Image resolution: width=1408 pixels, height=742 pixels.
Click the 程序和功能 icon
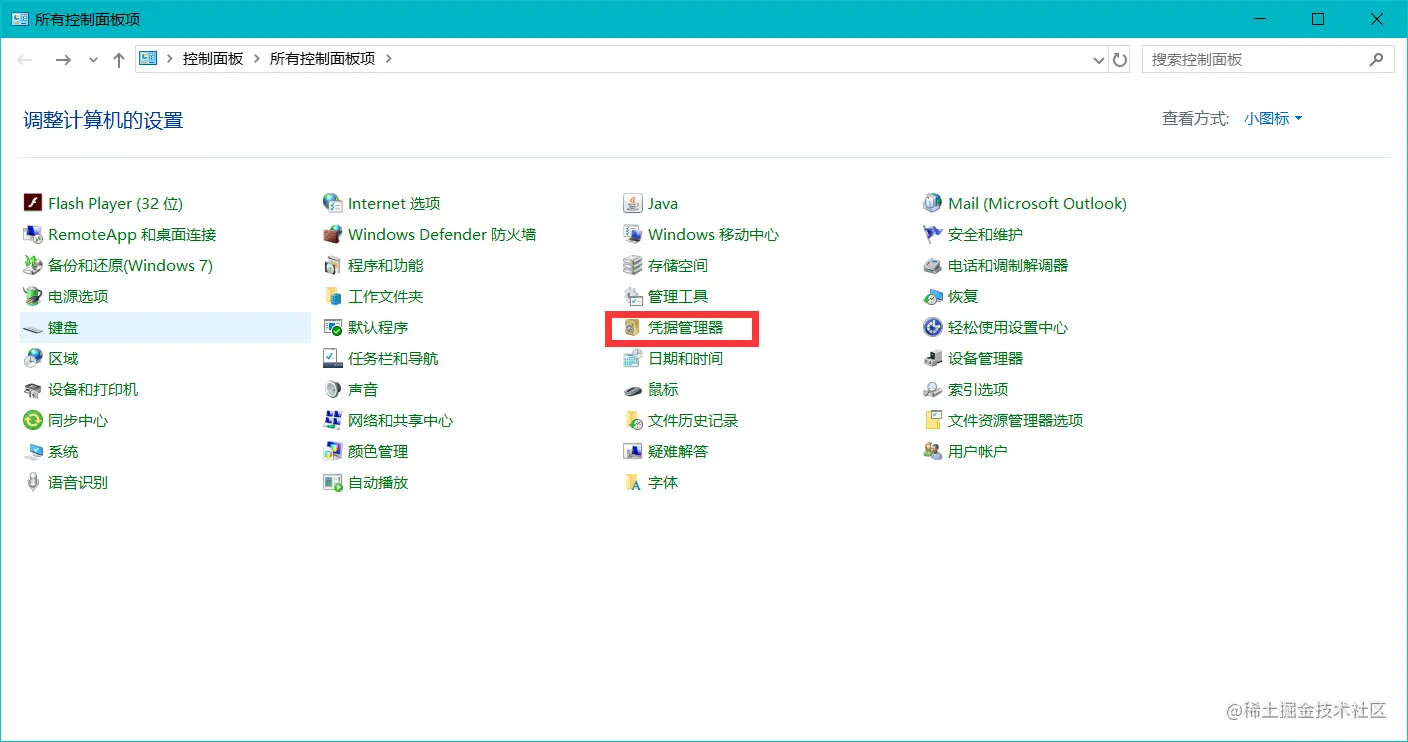(332, 265)
